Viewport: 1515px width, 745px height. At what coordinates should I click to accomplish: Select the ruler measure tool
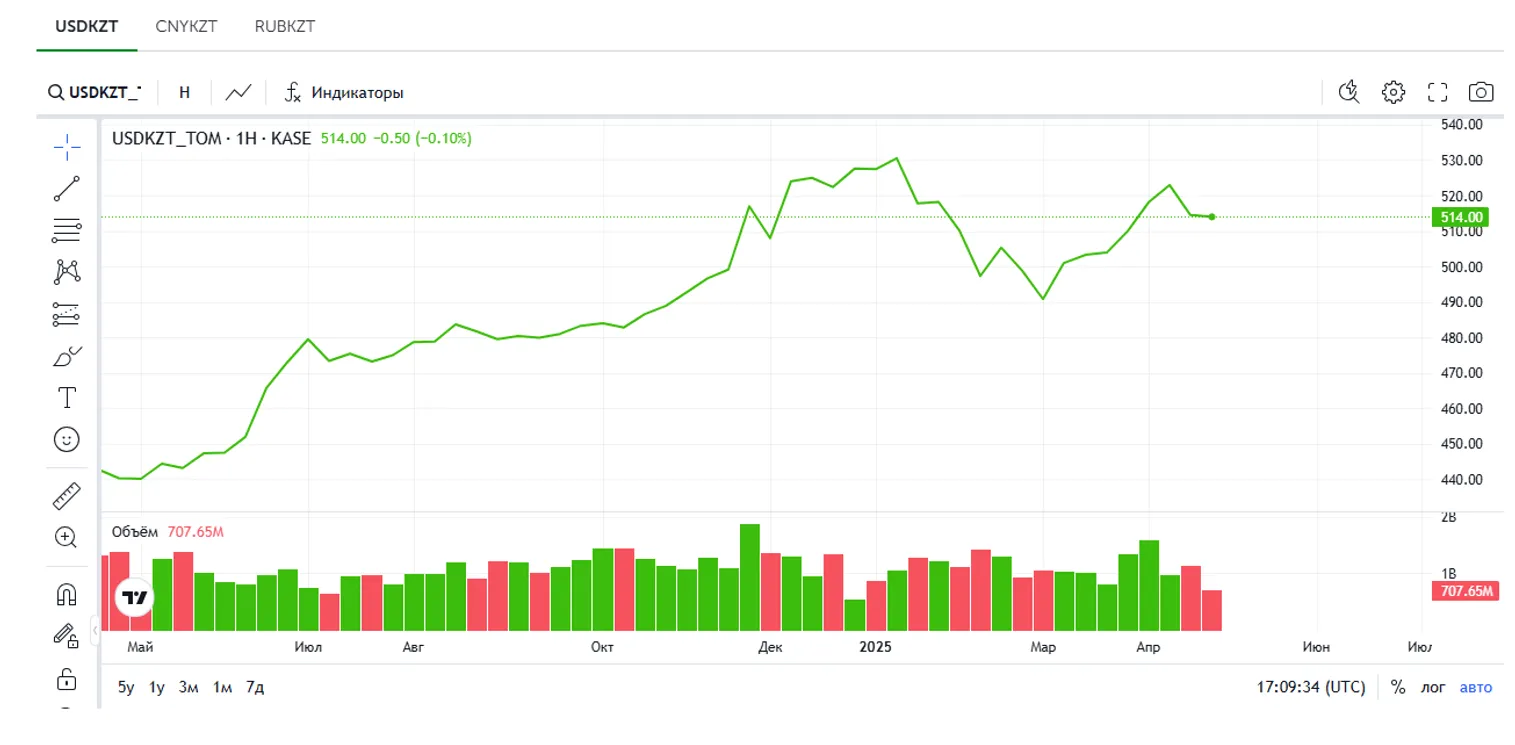[x=67, y=495]
